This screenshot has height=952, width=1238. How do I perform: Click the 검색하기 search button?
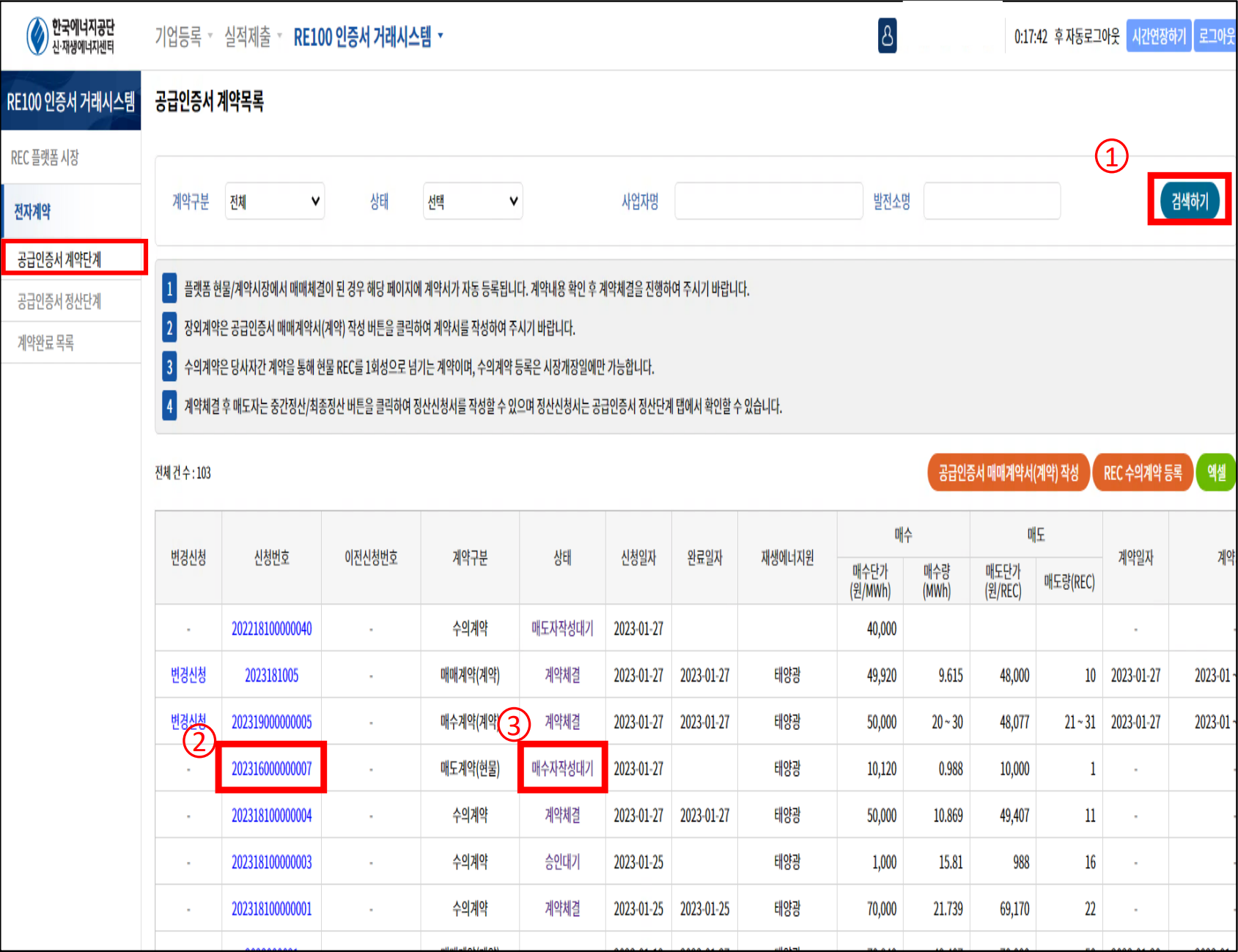1189,201
